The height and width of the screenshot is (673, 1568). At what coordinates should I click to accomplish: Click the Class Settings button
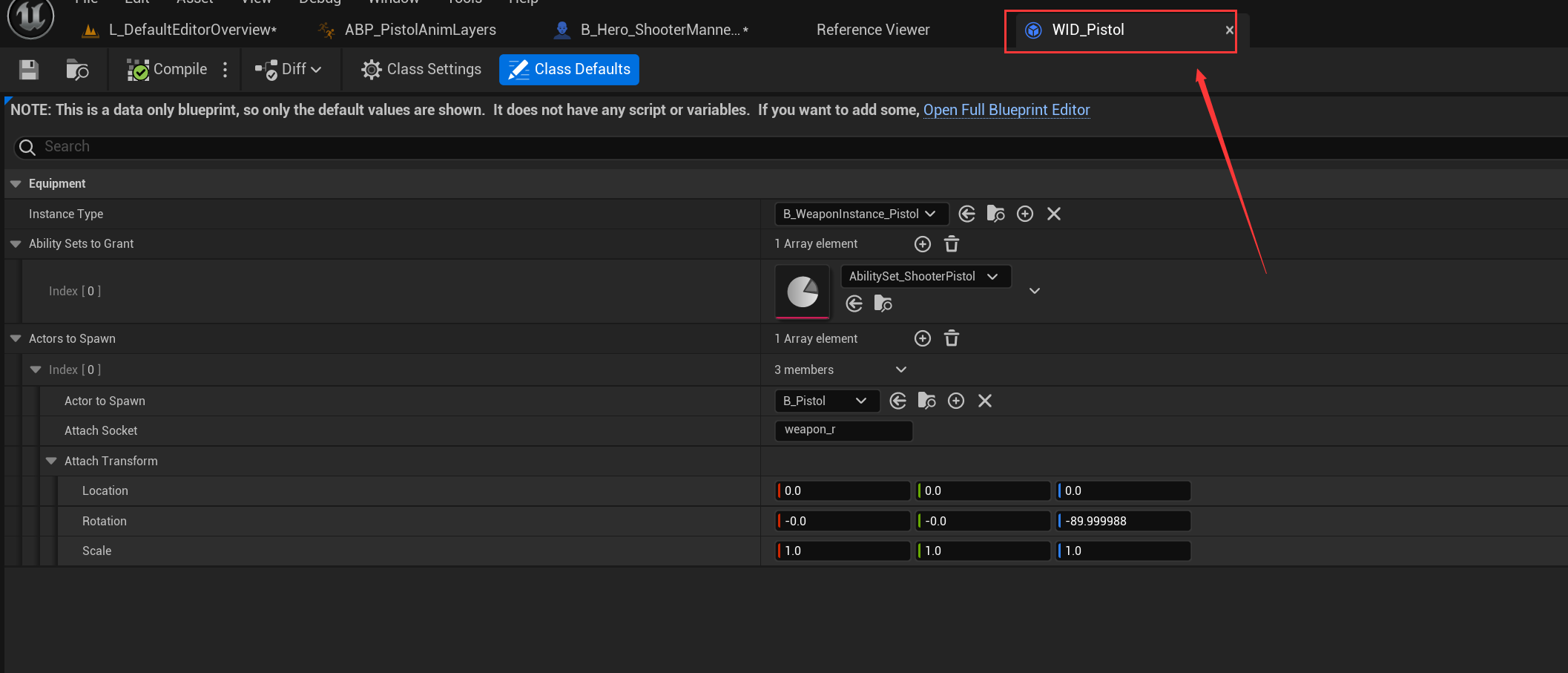tap(421, 70)
